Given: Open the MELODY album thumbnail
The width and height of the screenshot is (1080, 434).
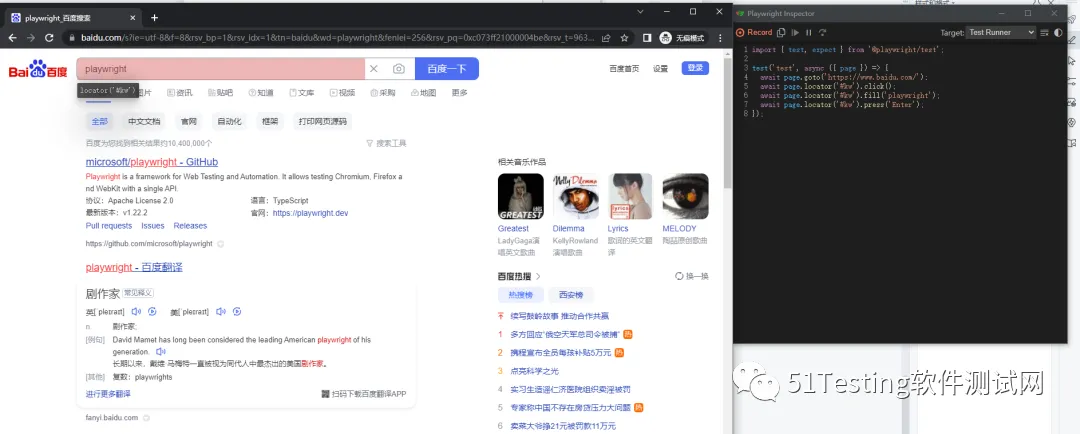Looking at the screenshot, I should click(685, 196).
